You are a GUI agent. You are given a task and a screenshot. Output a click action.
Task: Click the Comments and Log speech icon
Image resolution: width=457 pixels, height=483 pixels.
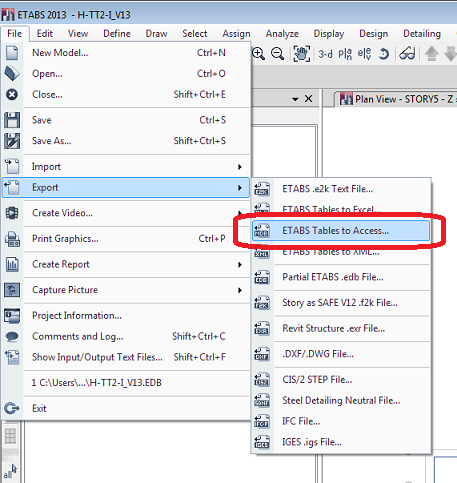click(x=12, y=337)
